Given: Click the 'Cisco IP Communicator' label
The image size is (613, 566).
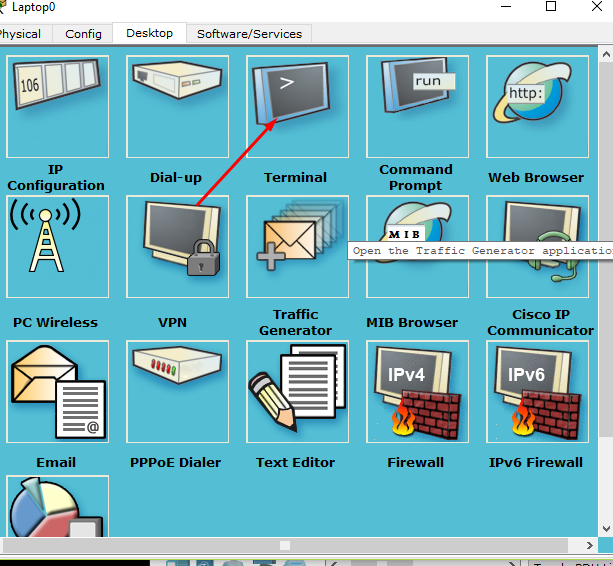Looking at the screenshot, I should (x=540, y=322).
